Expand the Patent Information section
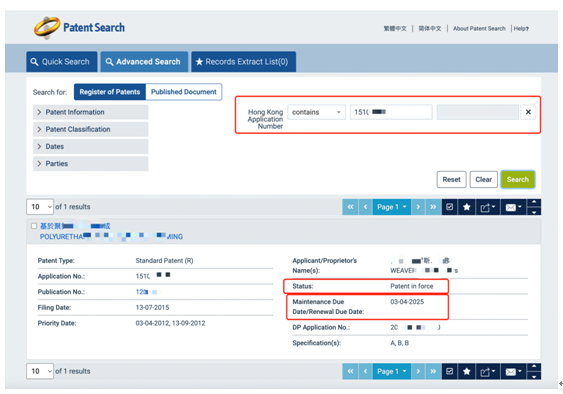This screenshot has height=394, width=563. point(90,112)
